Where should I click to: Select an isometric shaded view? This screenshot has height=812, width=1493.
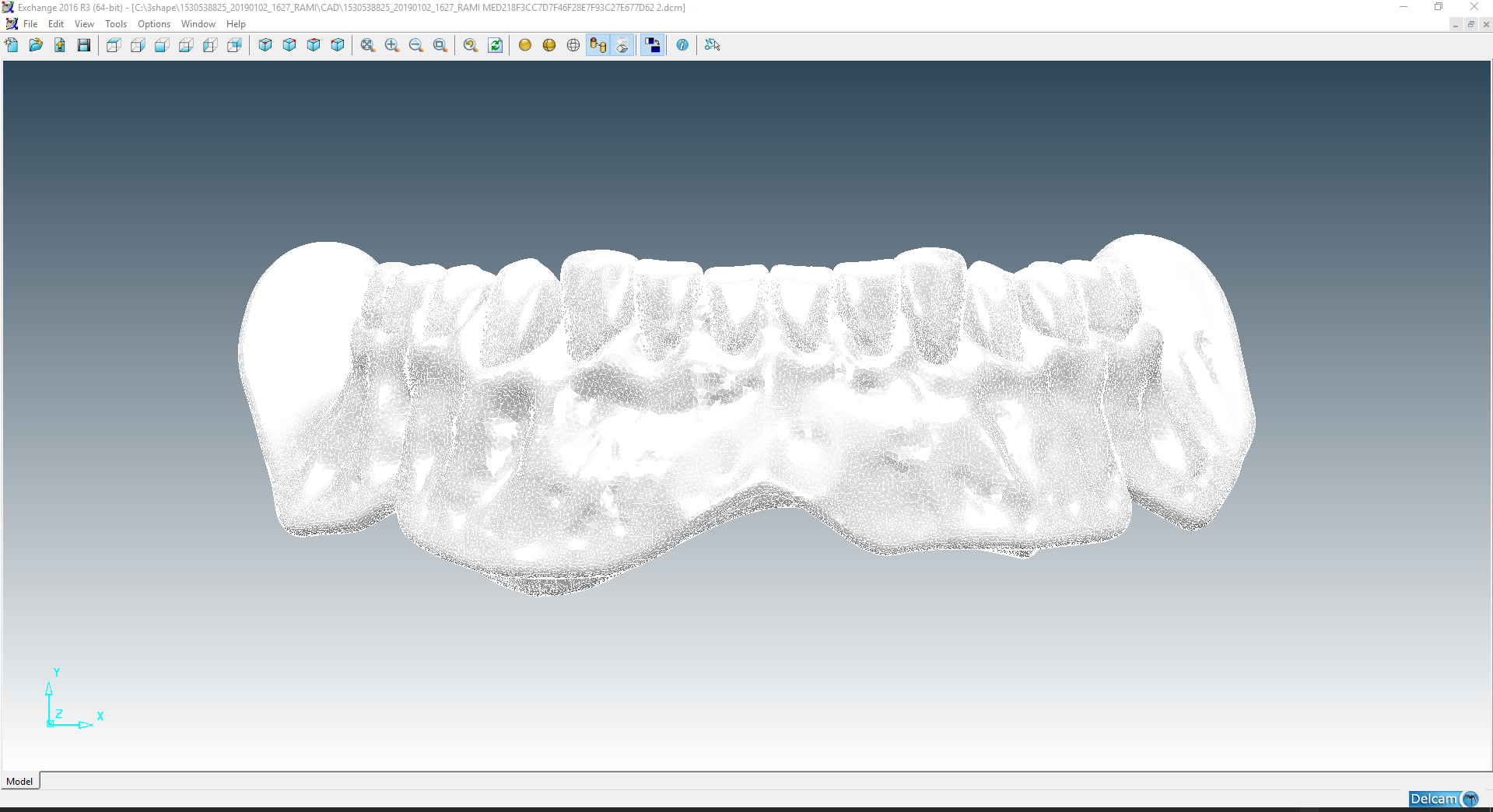(x=265, y=45)
